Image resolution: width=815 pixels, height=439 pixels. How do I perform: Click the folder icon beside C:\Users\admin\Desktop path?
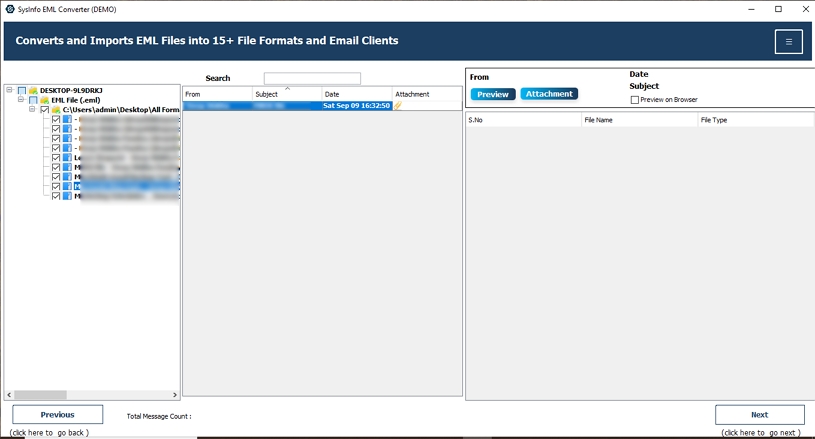tap(56, 110)
